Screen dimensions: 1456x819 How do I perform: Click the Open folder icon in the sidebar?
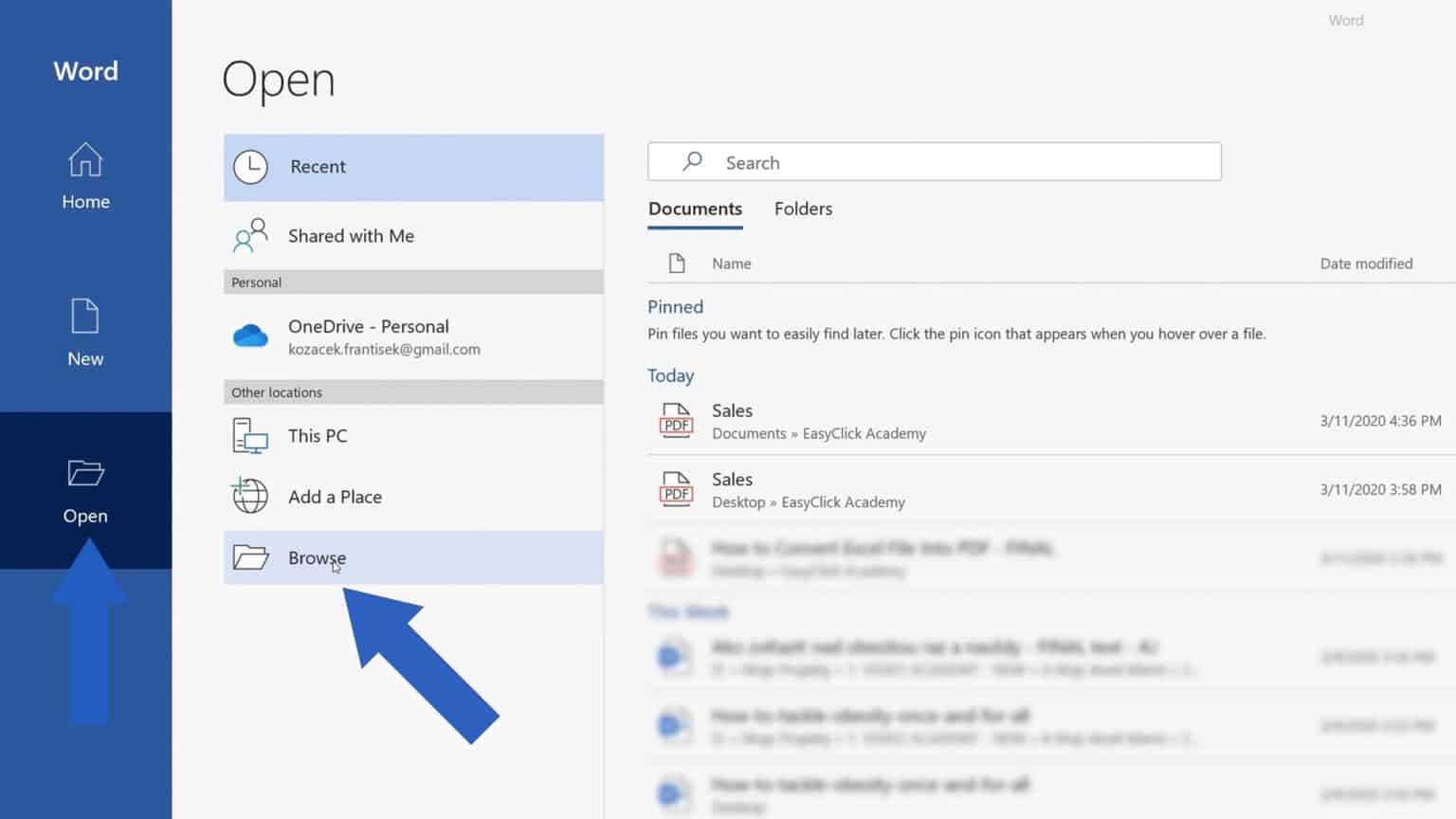pyautogui.click(x=85, y=473)
